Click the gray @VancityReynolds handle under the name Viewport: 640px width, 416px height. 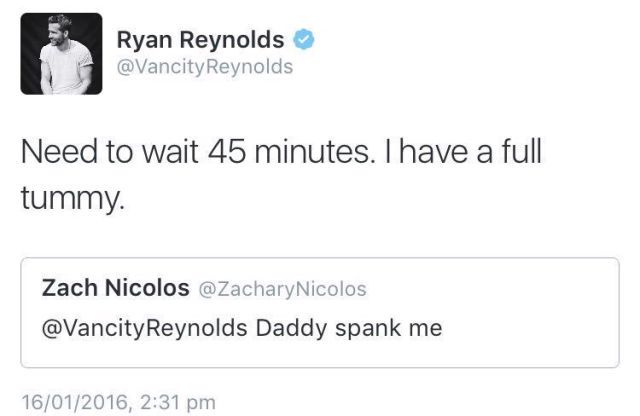[205, 67]
